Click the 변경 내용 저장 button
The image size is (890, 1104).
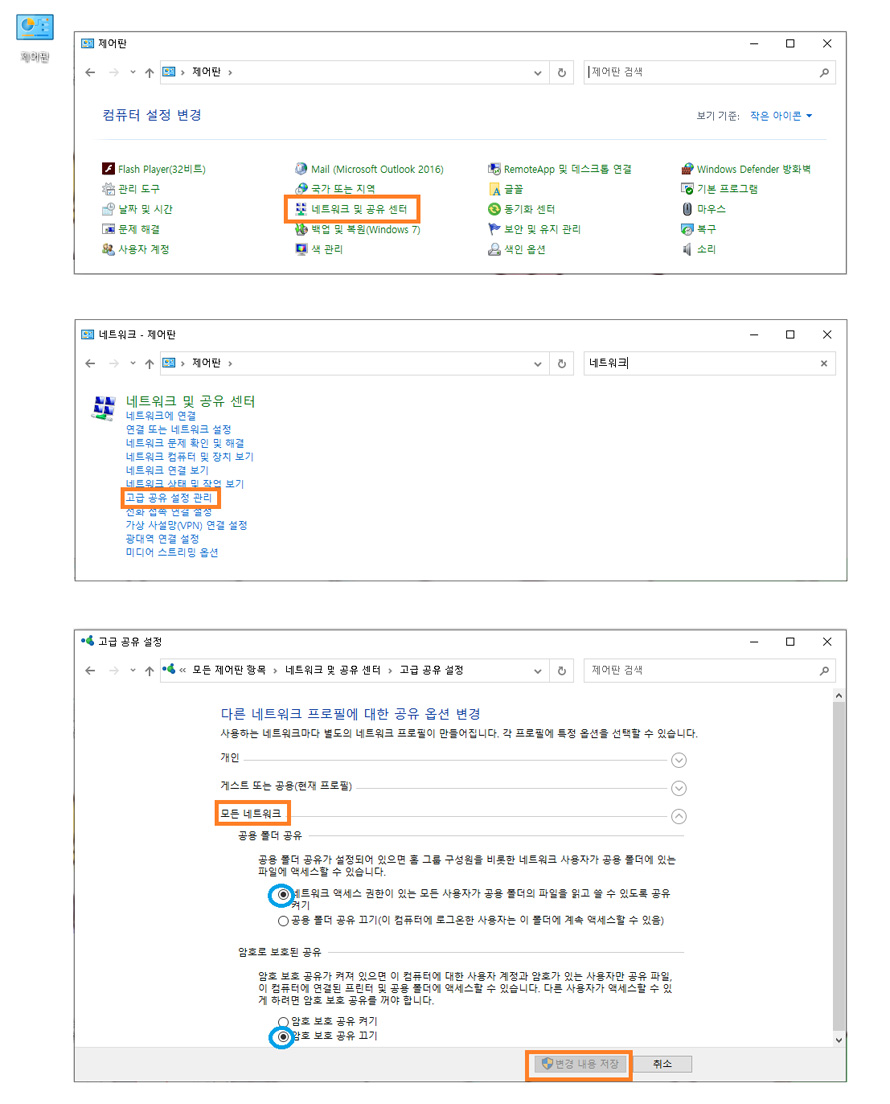click(x=580, y=1064)
